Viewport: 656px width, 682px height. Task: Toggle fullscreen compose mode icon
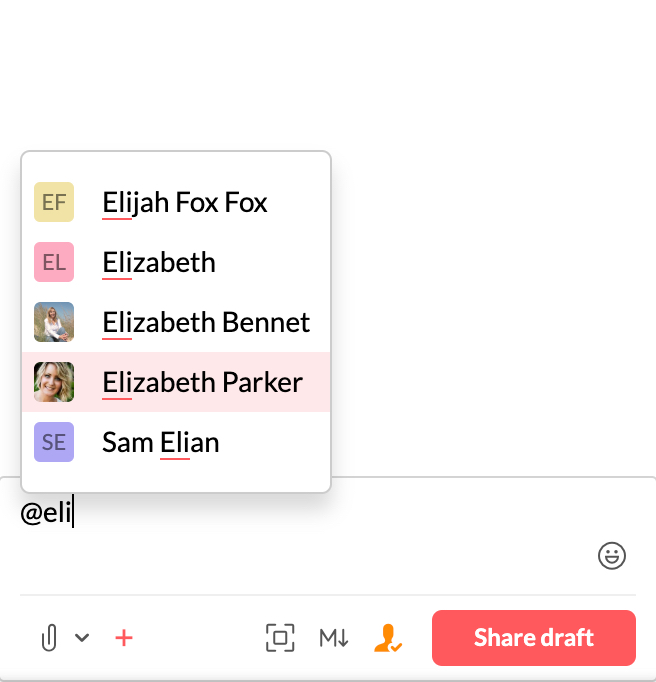tap(281, 638)
